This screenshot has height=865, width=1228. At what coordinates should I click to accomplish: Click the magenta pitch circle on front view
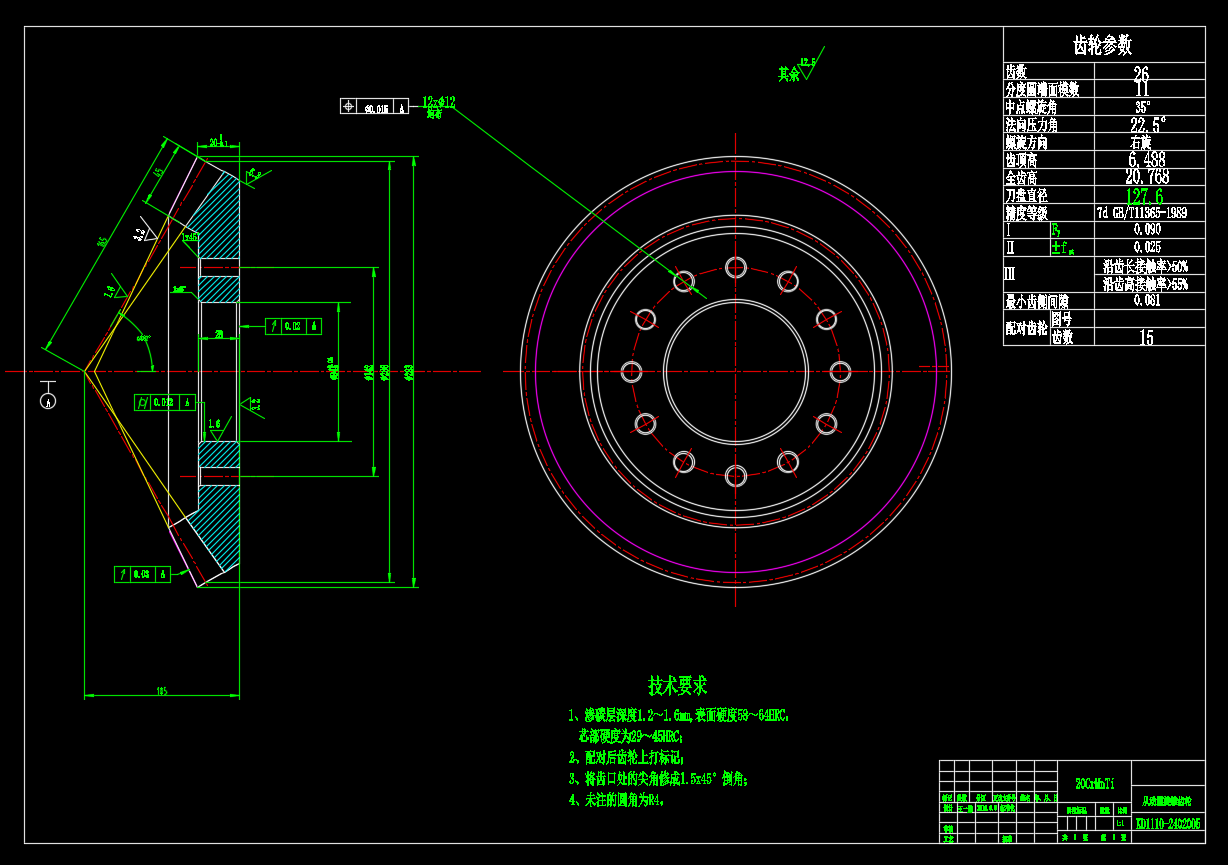click(536, 371)
